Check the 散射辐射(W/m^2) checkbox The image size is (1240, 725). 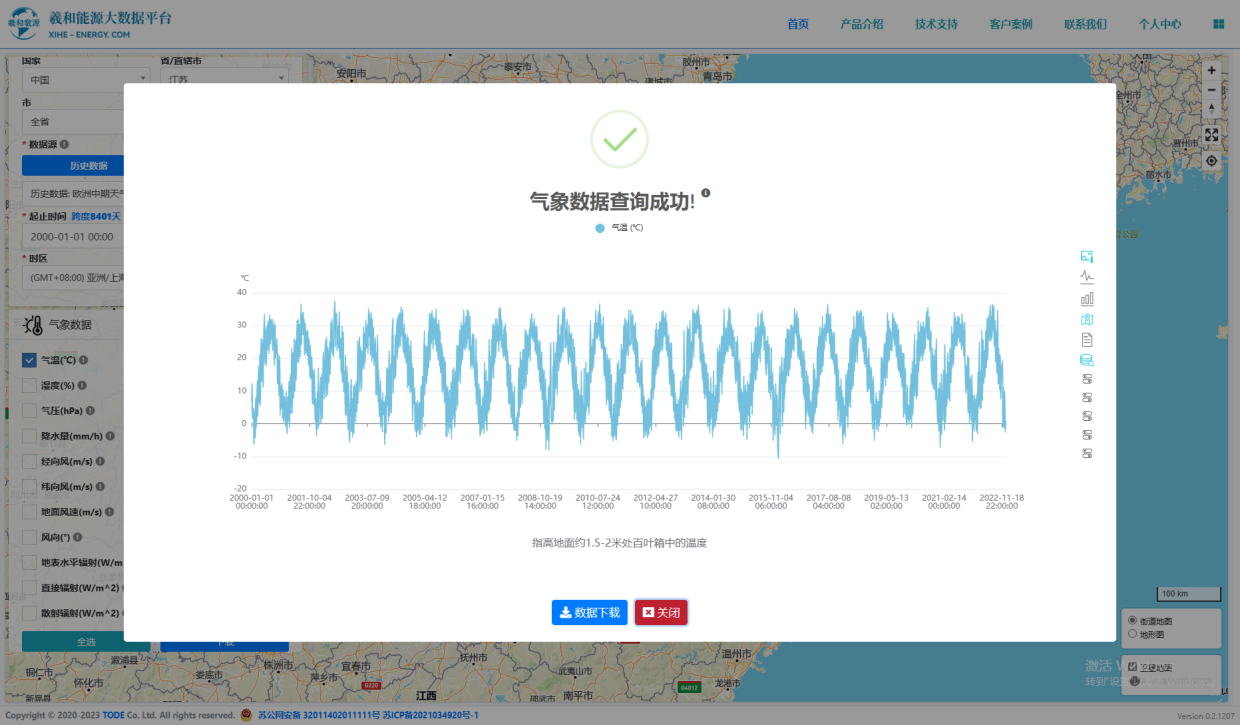coord(29,613)
